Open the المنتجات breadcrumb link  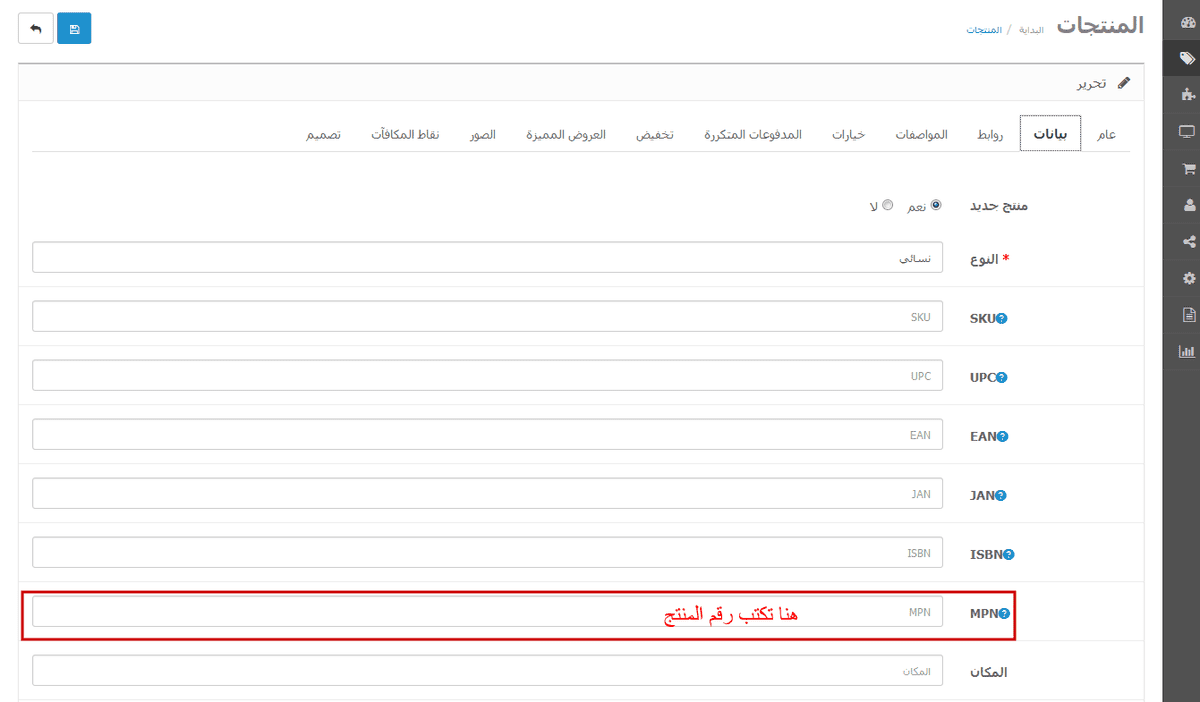click(984, 30)
